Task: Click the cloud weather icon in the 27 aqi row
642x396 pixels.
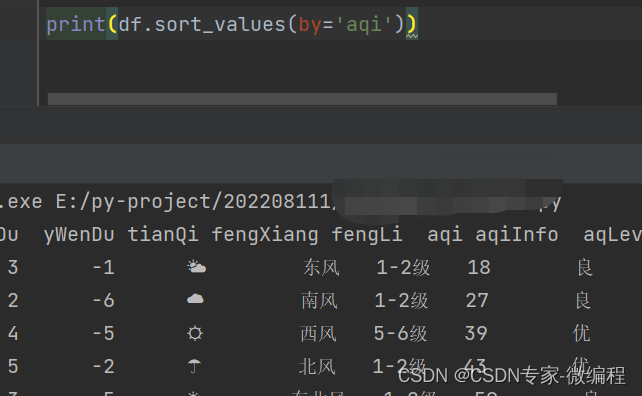Action: click(x=195, y=299)
